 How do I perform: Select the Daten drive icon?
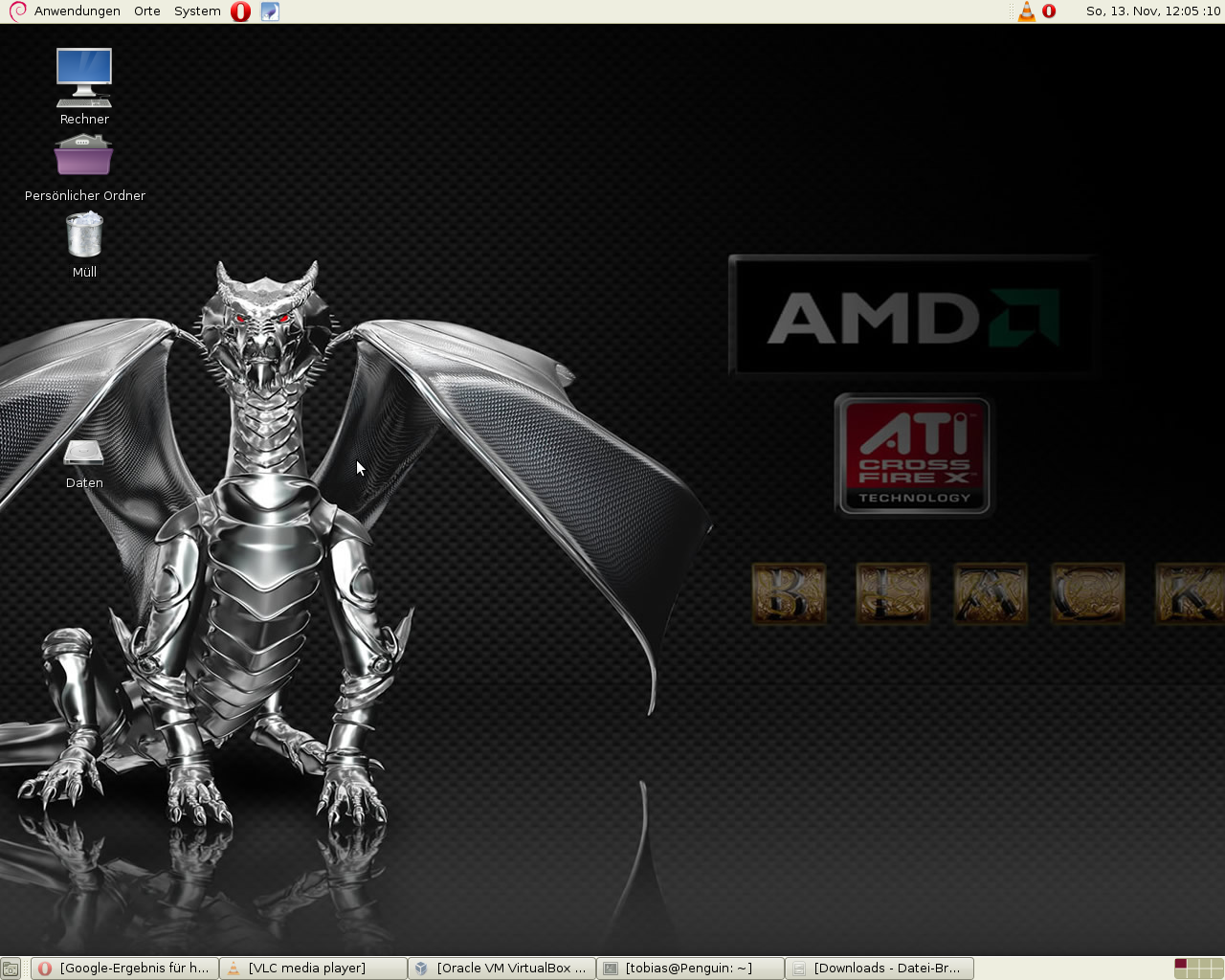click(x=84, y=453)
